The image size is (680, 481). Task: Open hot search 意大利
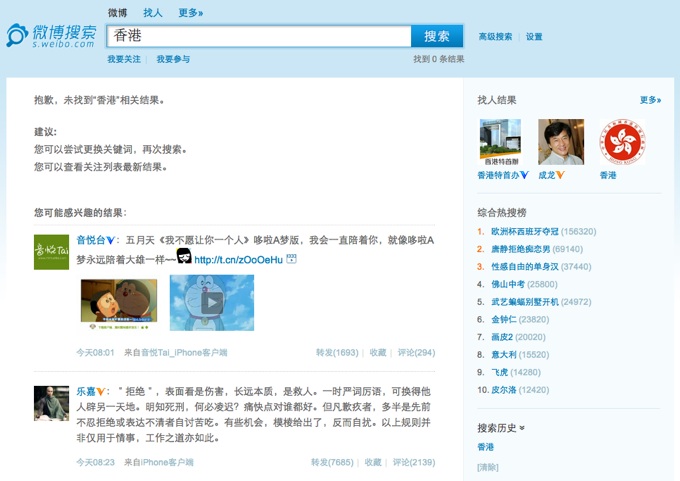point(503,355)
